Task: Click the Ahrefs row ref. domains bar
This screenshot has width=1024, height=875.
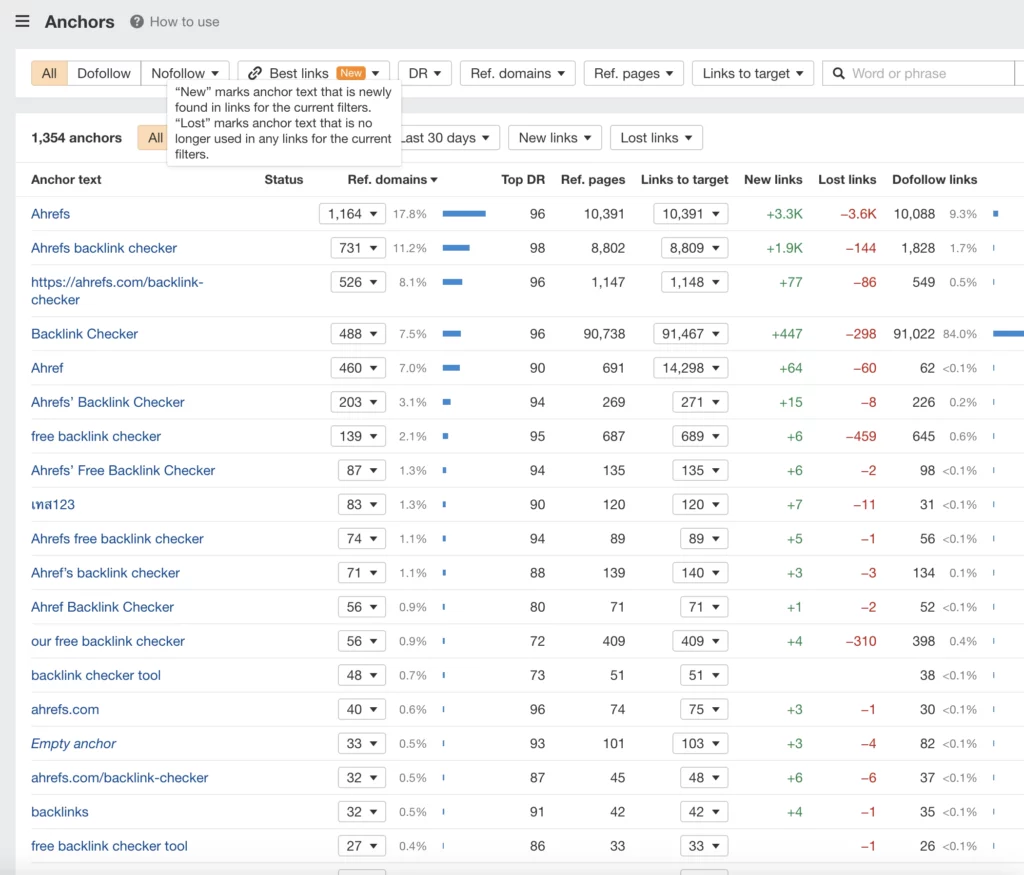Action: pyautogui.click(x=464, y=214)
